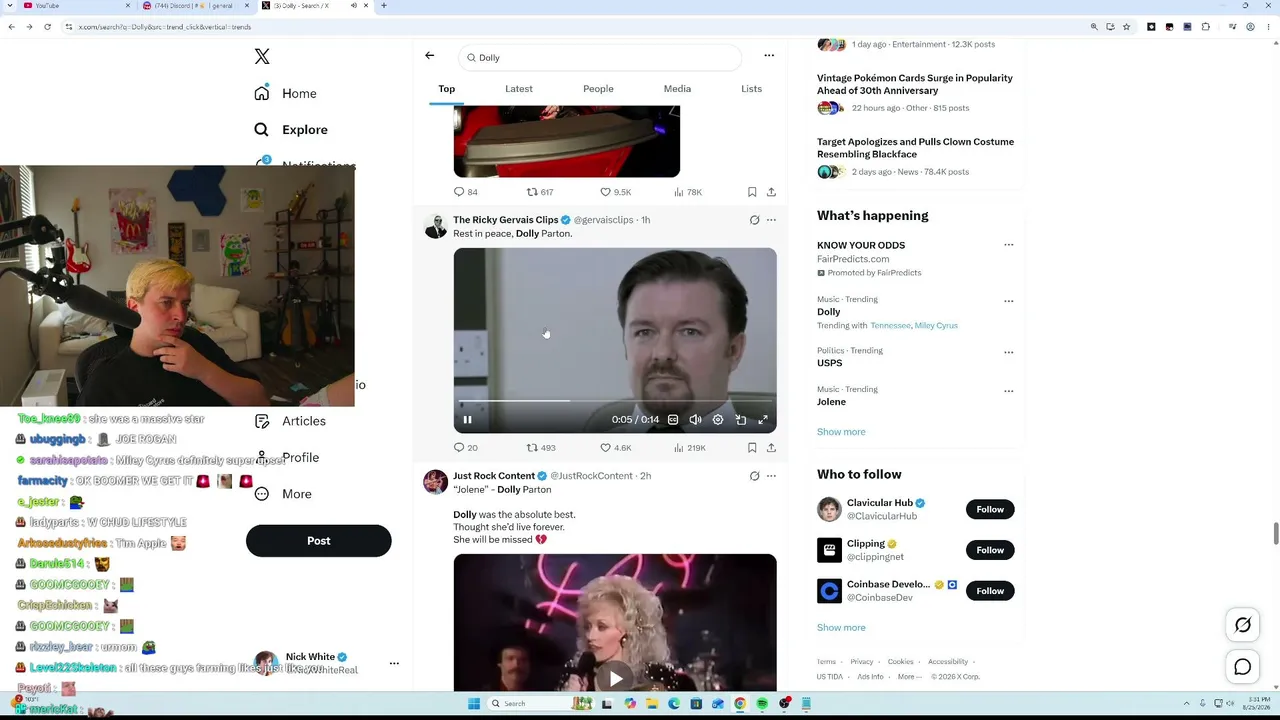The image size is (1280, 720).
Task: Open Just Rock Content profile avatar
Action: (x=435, y=482)
